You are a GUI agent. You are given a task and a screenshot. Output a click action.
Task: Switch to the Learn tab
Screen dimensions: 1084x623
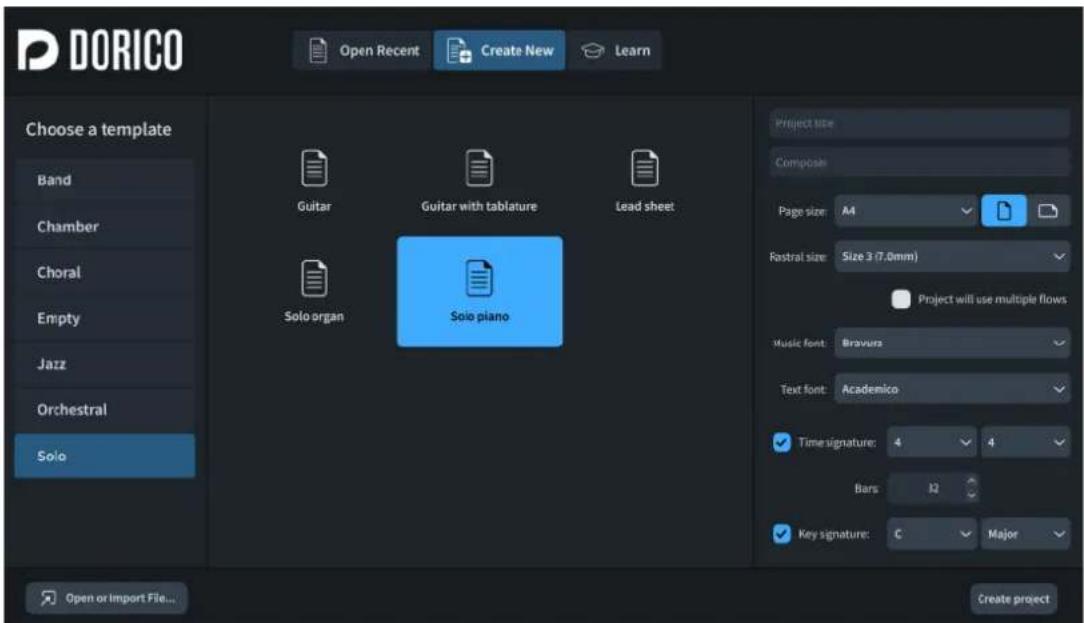615,50
